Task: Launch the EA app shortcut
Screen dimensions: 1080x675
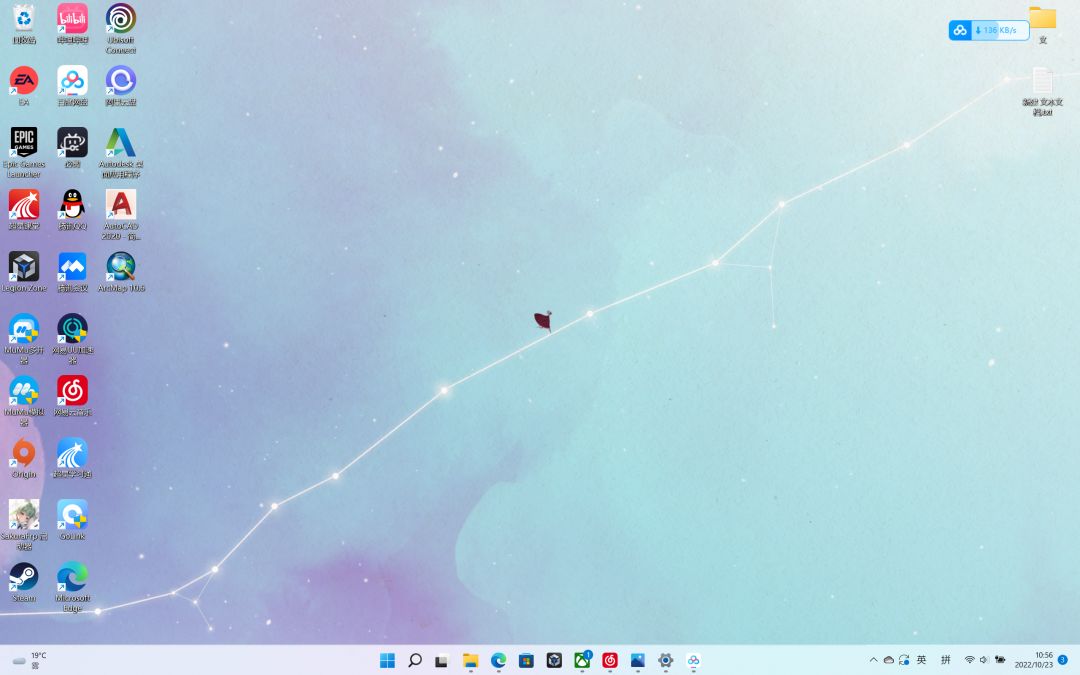Action: point(24,86)
